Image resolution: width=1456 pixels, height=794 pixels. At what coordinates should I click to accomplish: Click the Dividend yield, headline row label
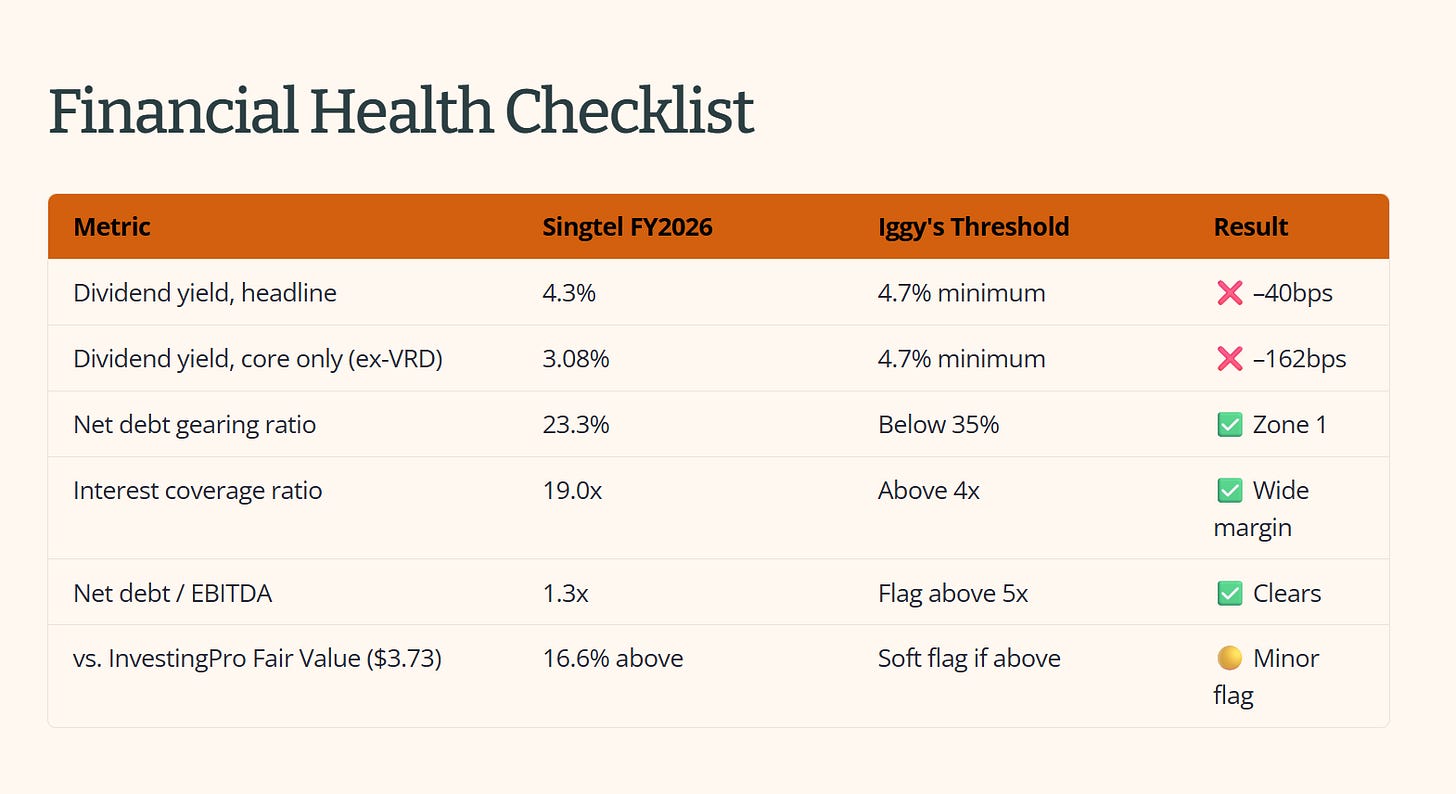point(205,293)
